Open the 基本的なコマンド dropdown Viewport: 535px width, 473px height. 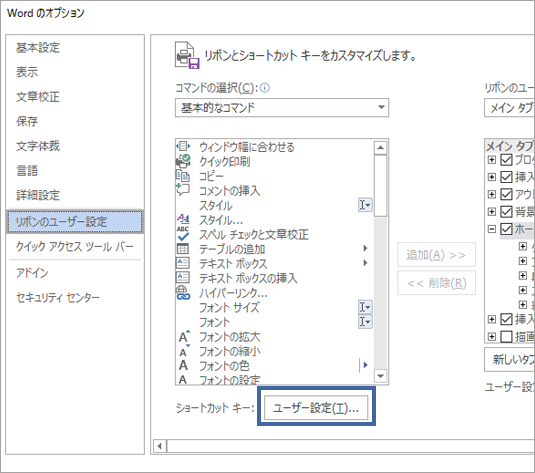[282, 108]
